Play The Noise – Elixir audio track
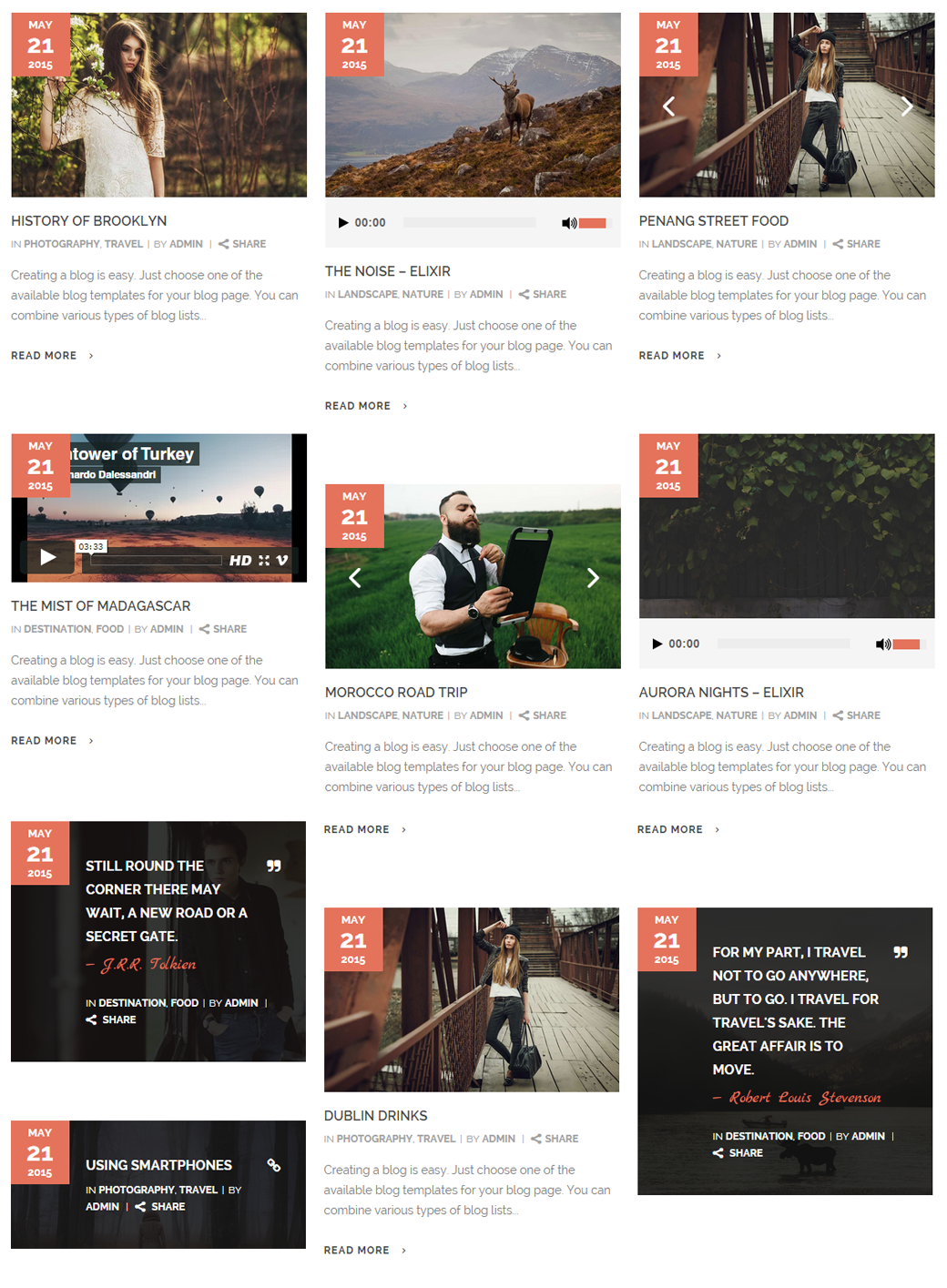947x1288 pixels. pyautogui.click(x=343, y=223)
